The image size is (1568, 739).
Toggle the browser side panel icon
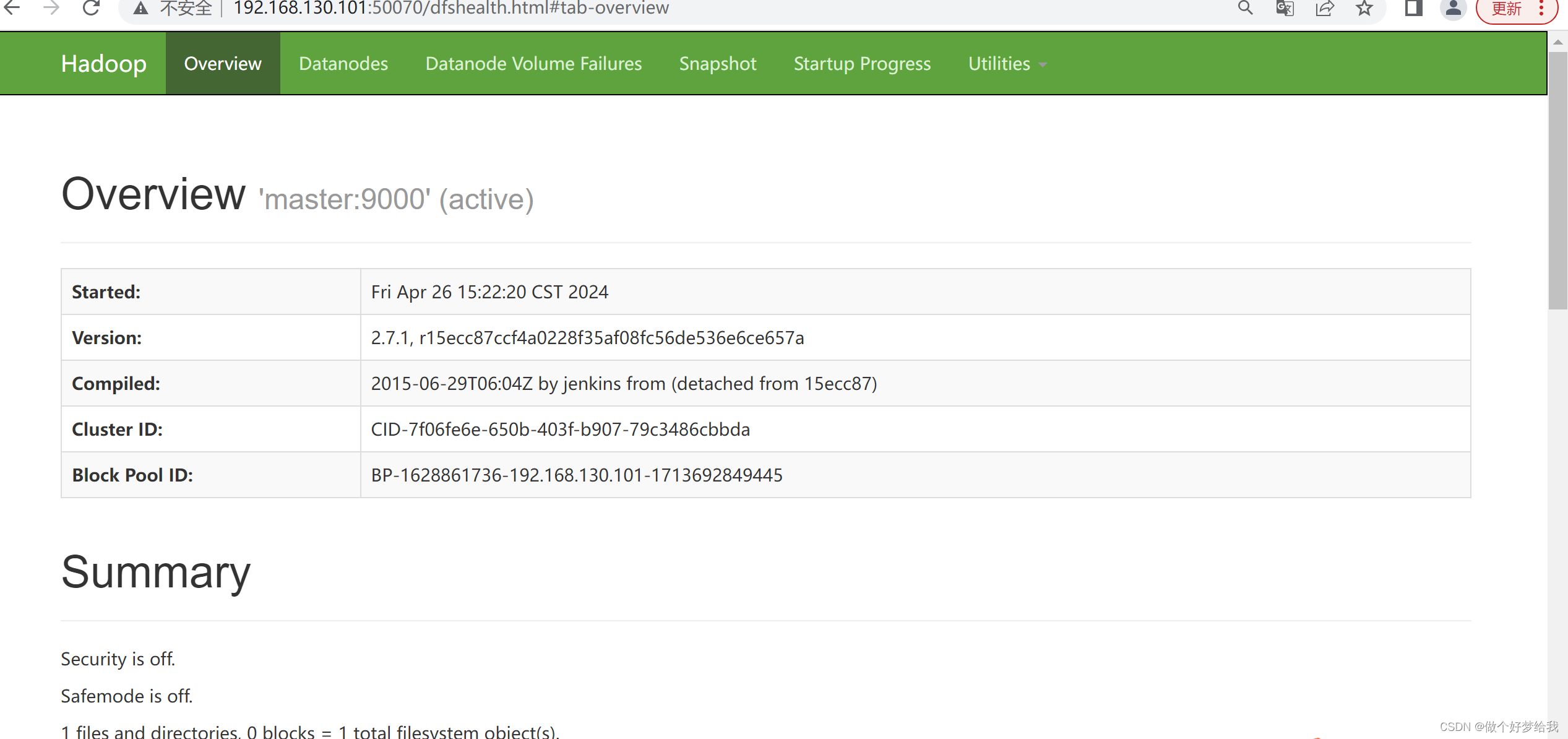click(x=1413, y=8)
